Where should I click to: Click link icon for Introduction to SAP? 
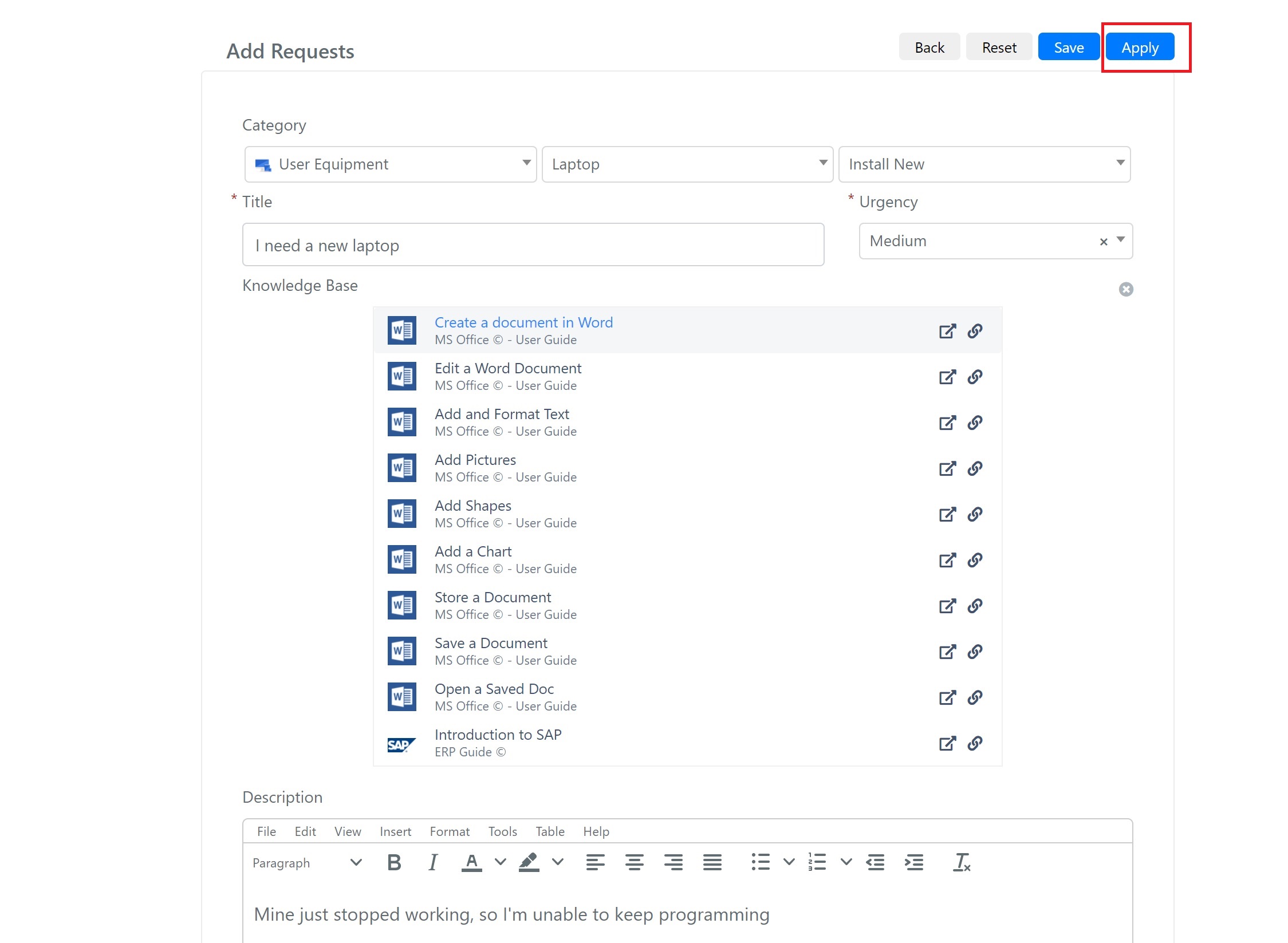(x=975, y=743)
